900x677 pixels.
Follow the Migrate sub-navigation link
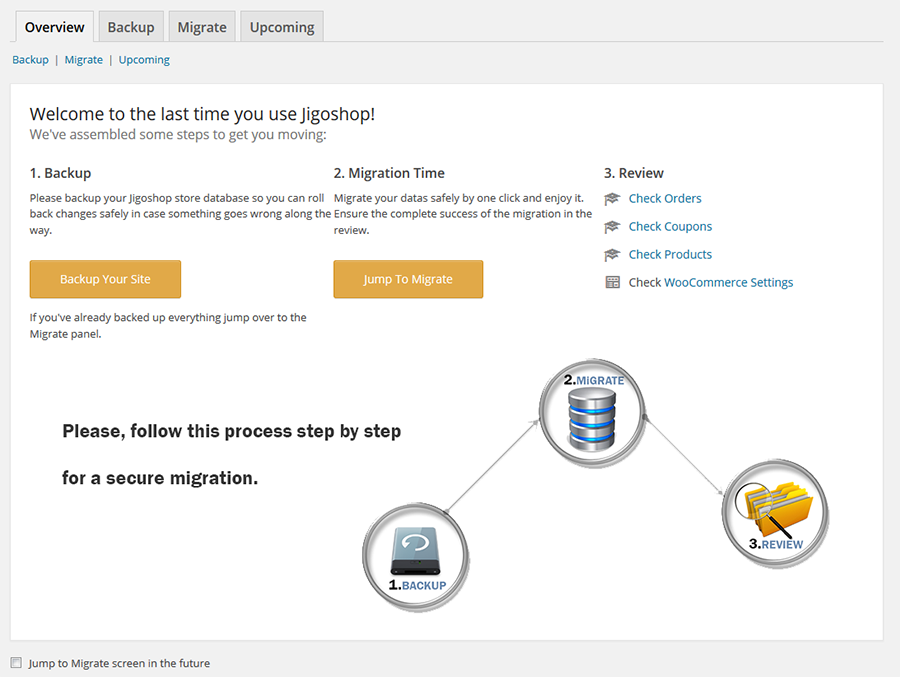[x=84, y=60]
